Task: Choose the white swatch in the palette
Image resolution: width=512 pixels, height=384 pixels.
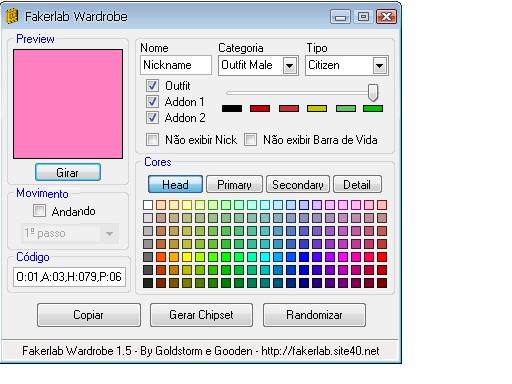Action: tap(148, 205)
